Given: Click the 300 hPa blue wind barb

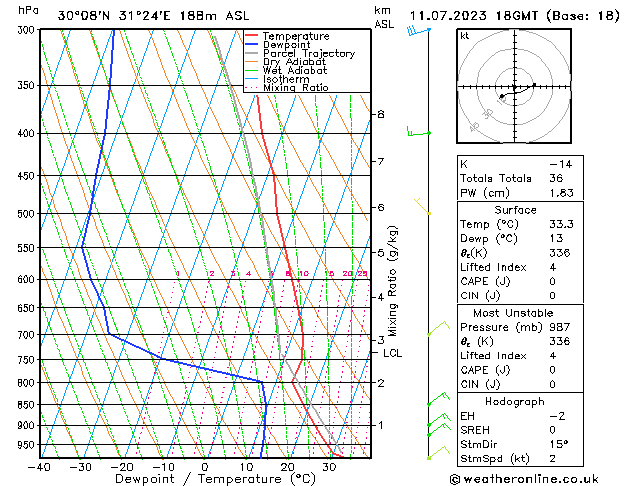Looking at the screenshot, I should tap(419, 31).
